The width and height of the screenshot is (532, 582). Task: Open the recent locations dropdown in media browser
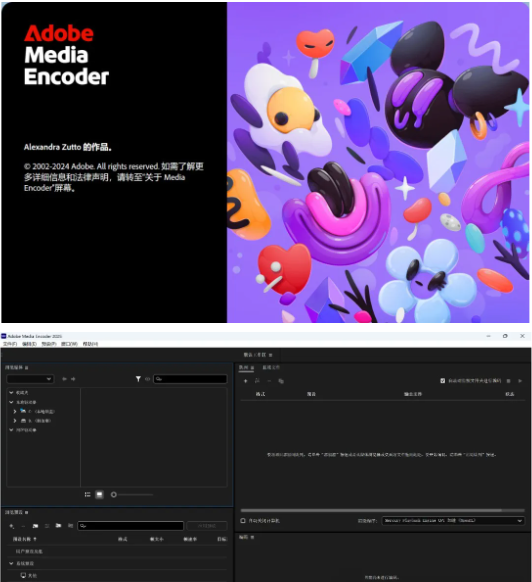pos(30,379)
